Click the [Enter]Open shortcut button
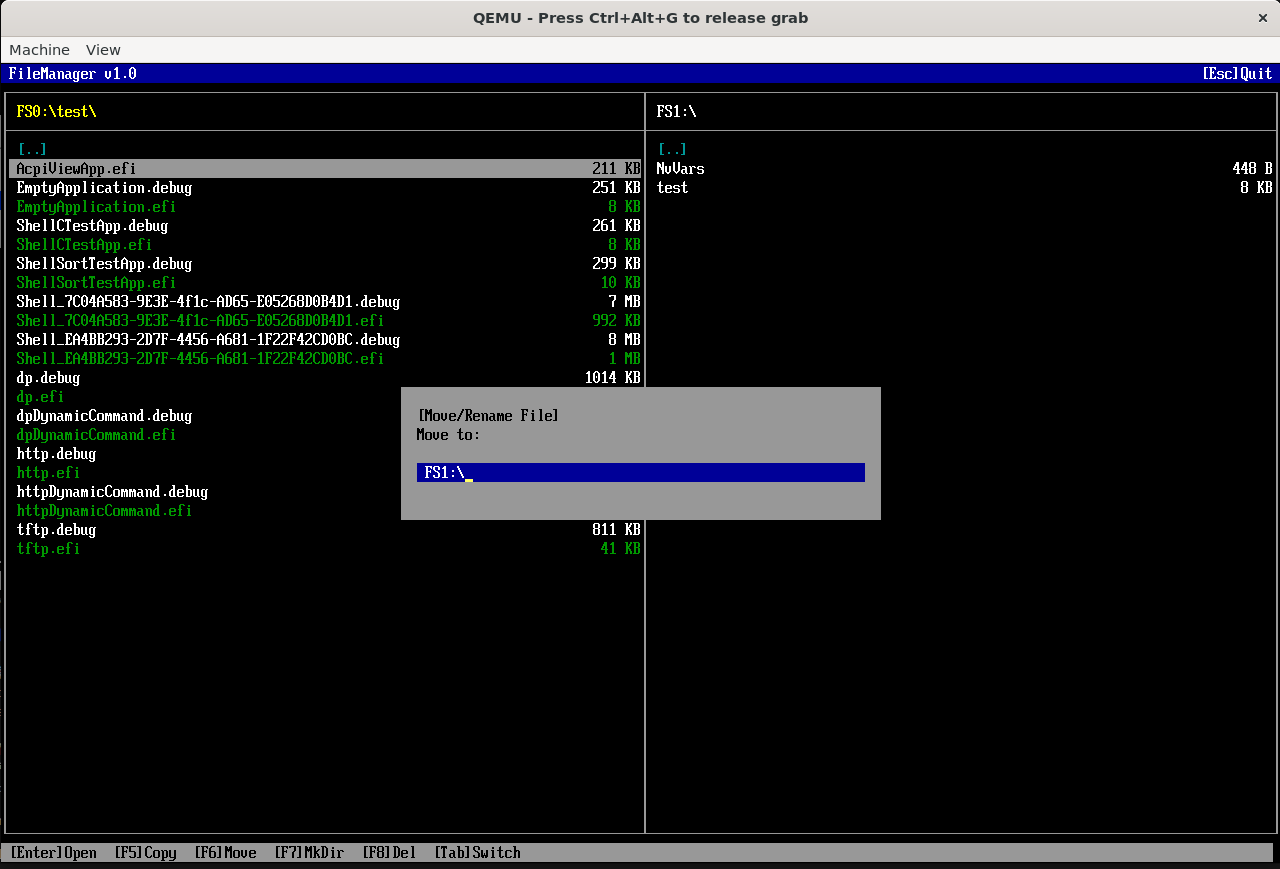 coord(53,853)
